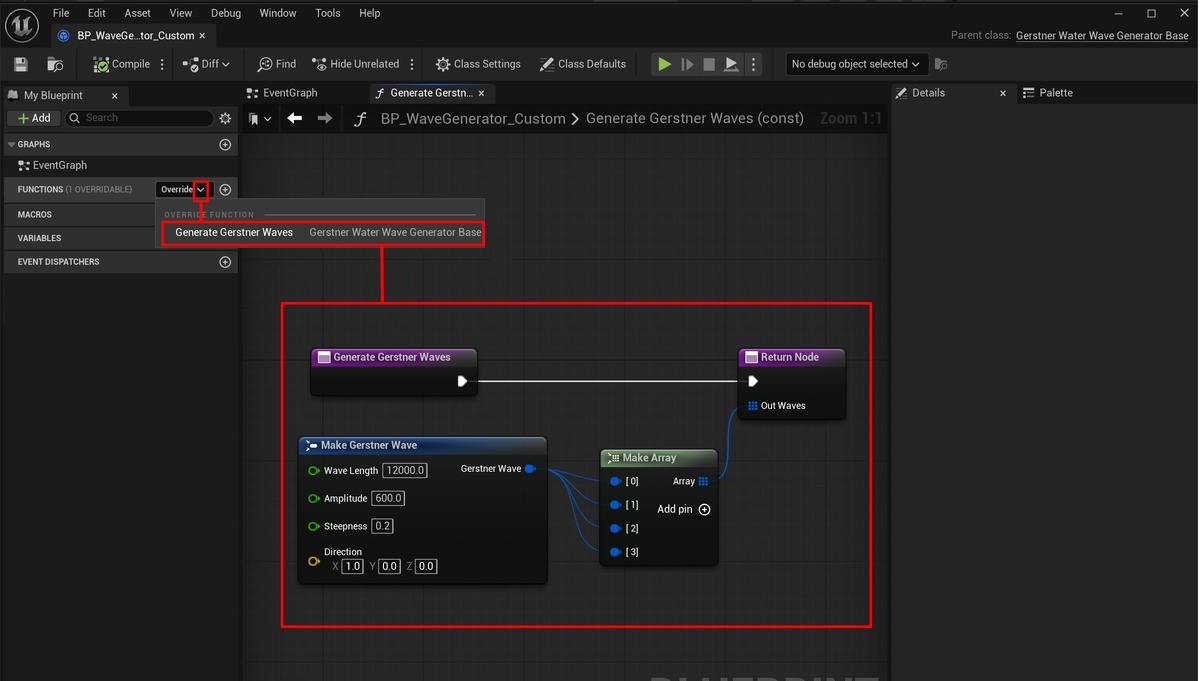Edit the Amplitude value 600.0
Image resolution: width=1200 pixels, height=681 pixels.
388,498
